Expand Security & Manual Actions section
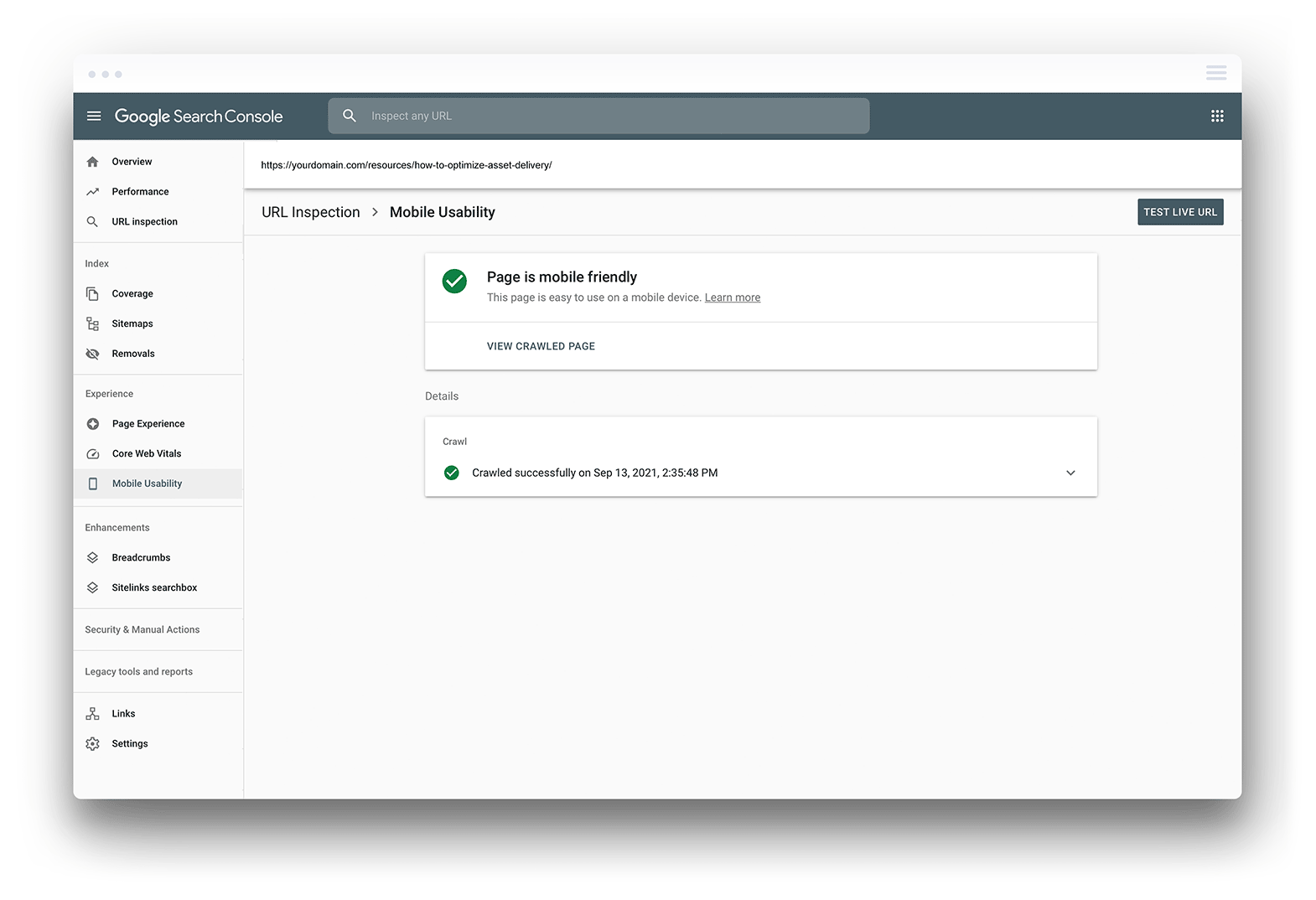 point(142,630)
